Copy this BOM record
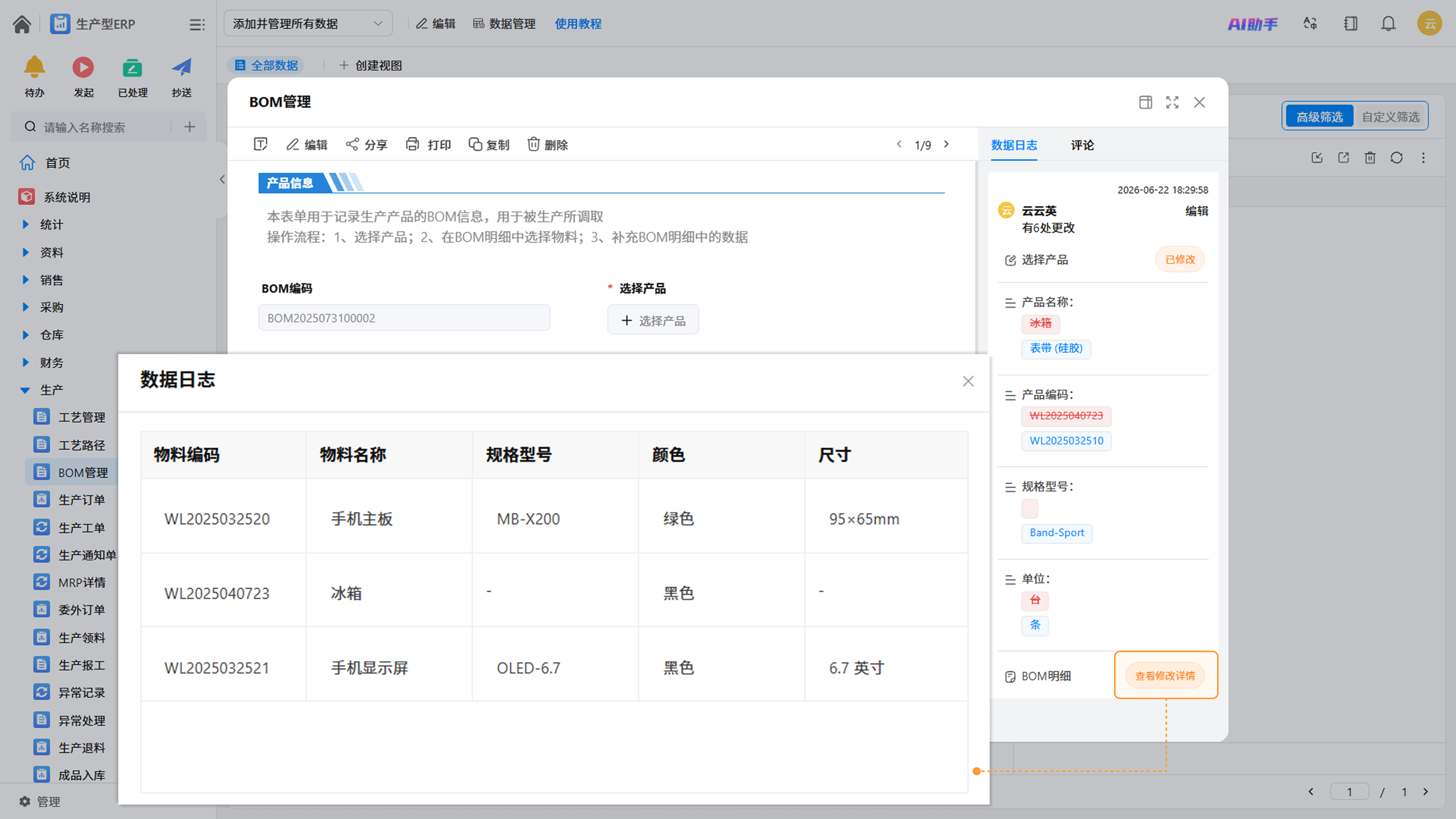This screenshot has height=819, width=1456. pyautogui.click(x=489, y=145)
